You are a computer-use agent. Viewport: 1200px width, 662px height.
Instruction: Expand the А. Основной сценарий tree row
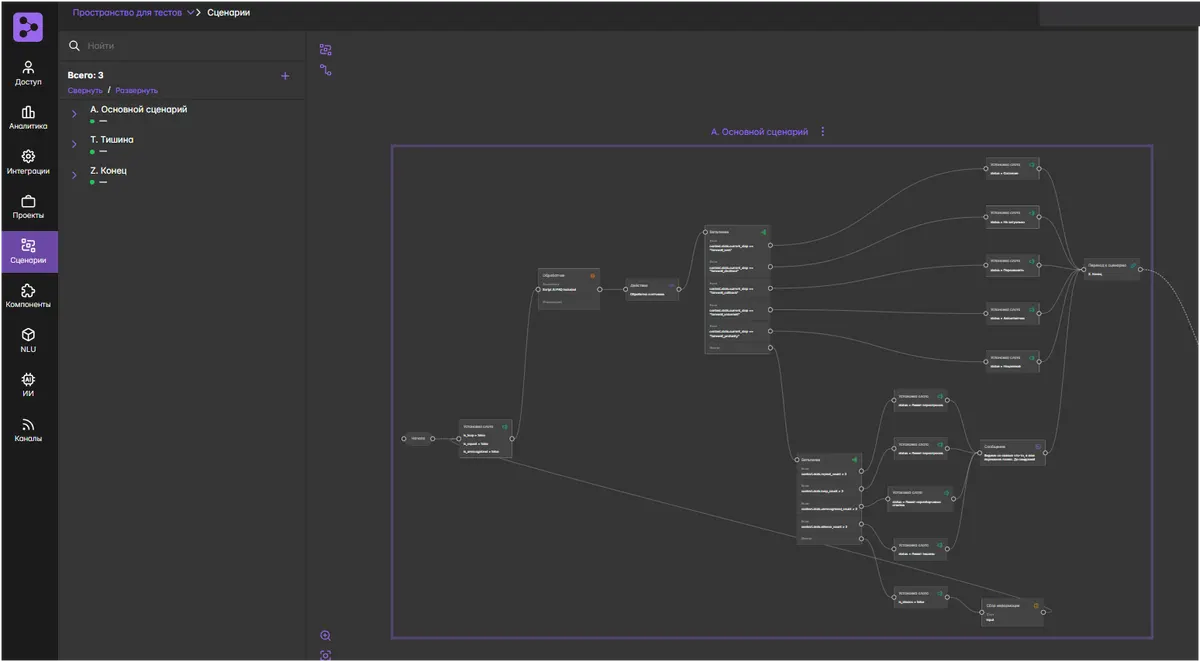(74, 114)
